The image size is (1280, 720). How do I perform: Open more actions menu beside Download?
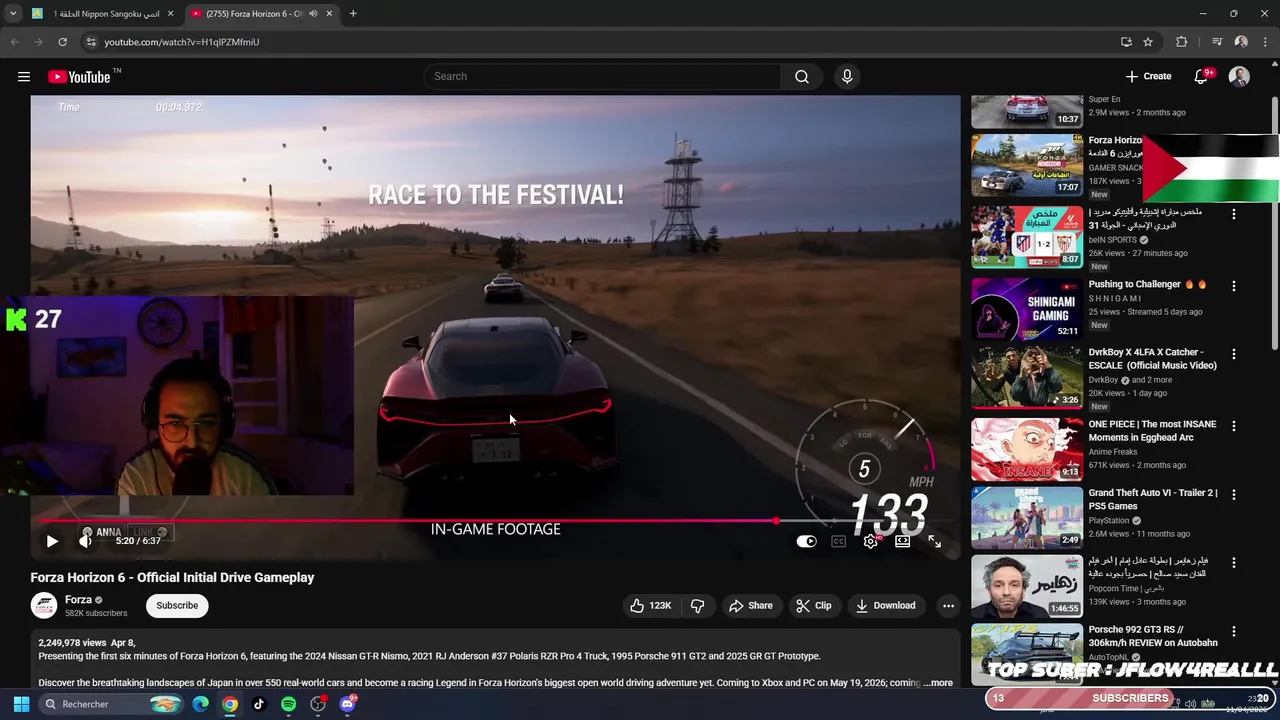pos(948,605)
